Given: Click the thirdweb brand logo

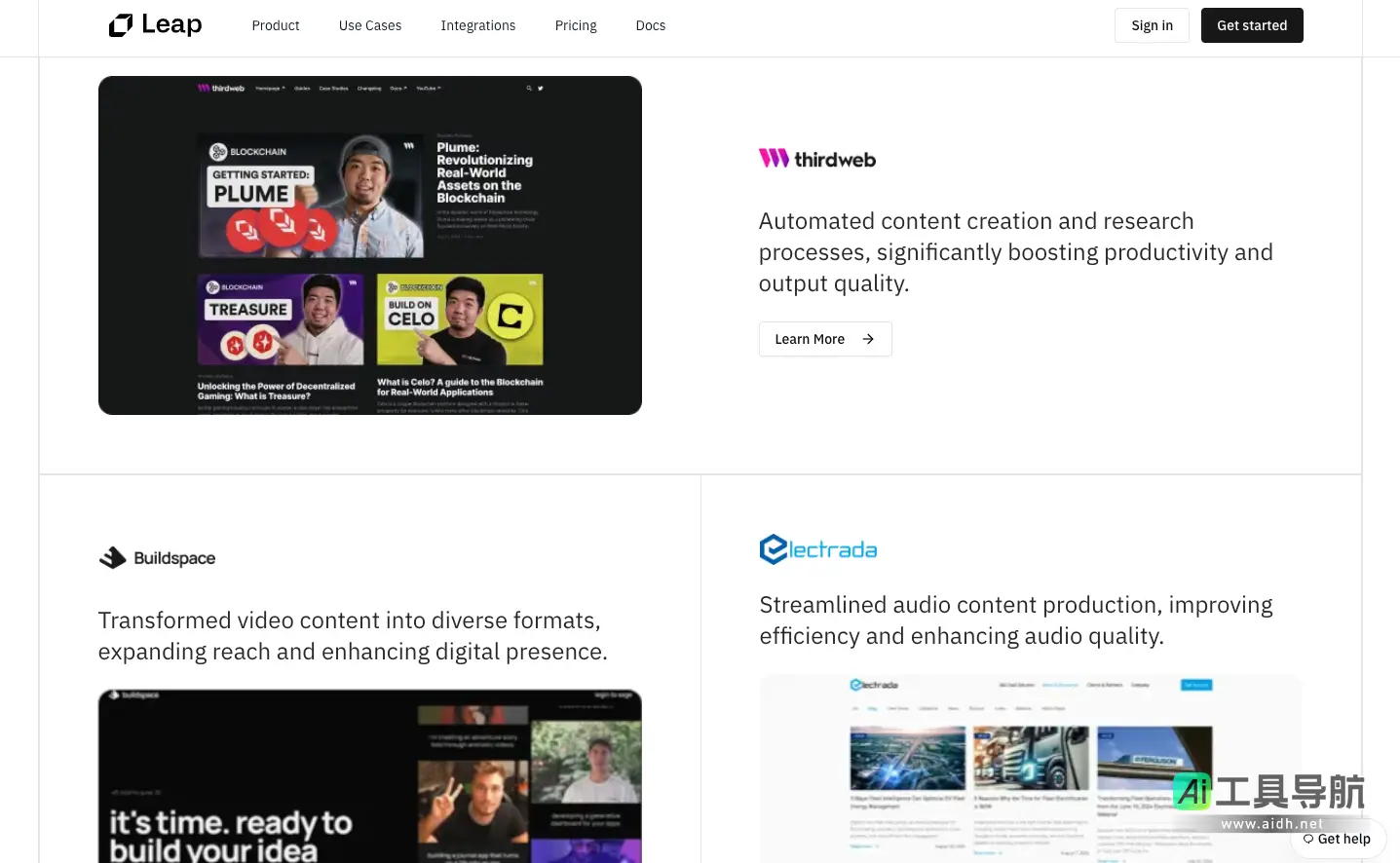Looking at the screenshot, I should (816, 159).
